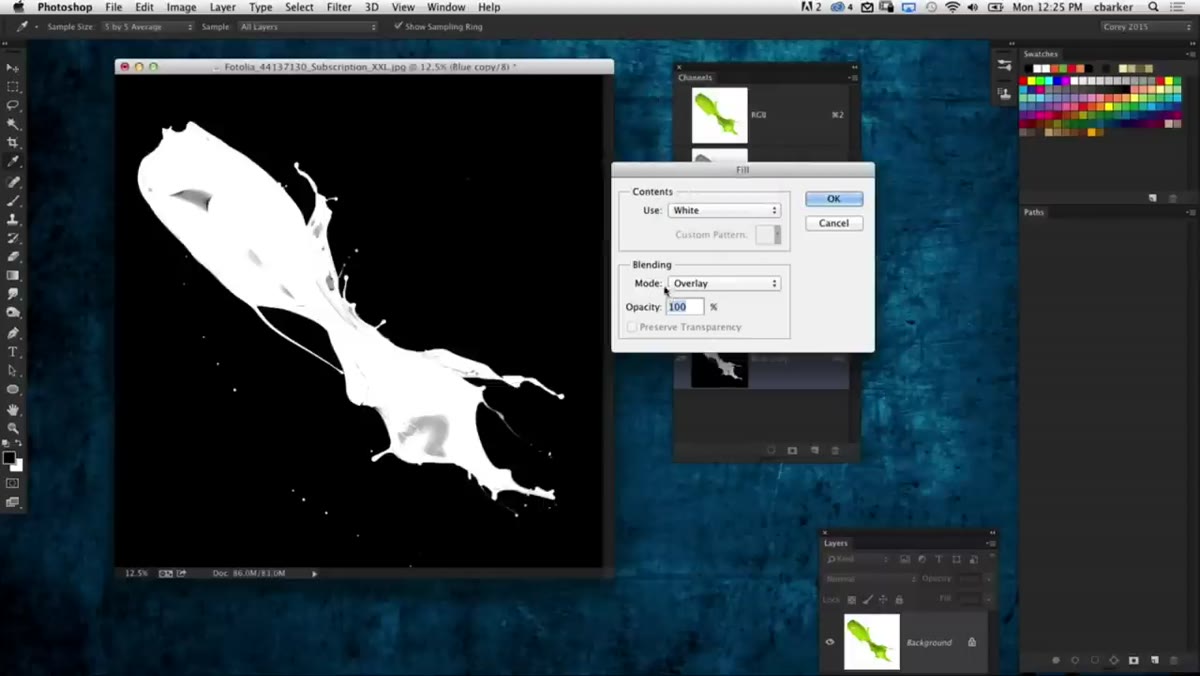Screen dimensions: 1200x676
Task: Open the blending Mode dropdown showing Overlay
Action: (724, 283)
